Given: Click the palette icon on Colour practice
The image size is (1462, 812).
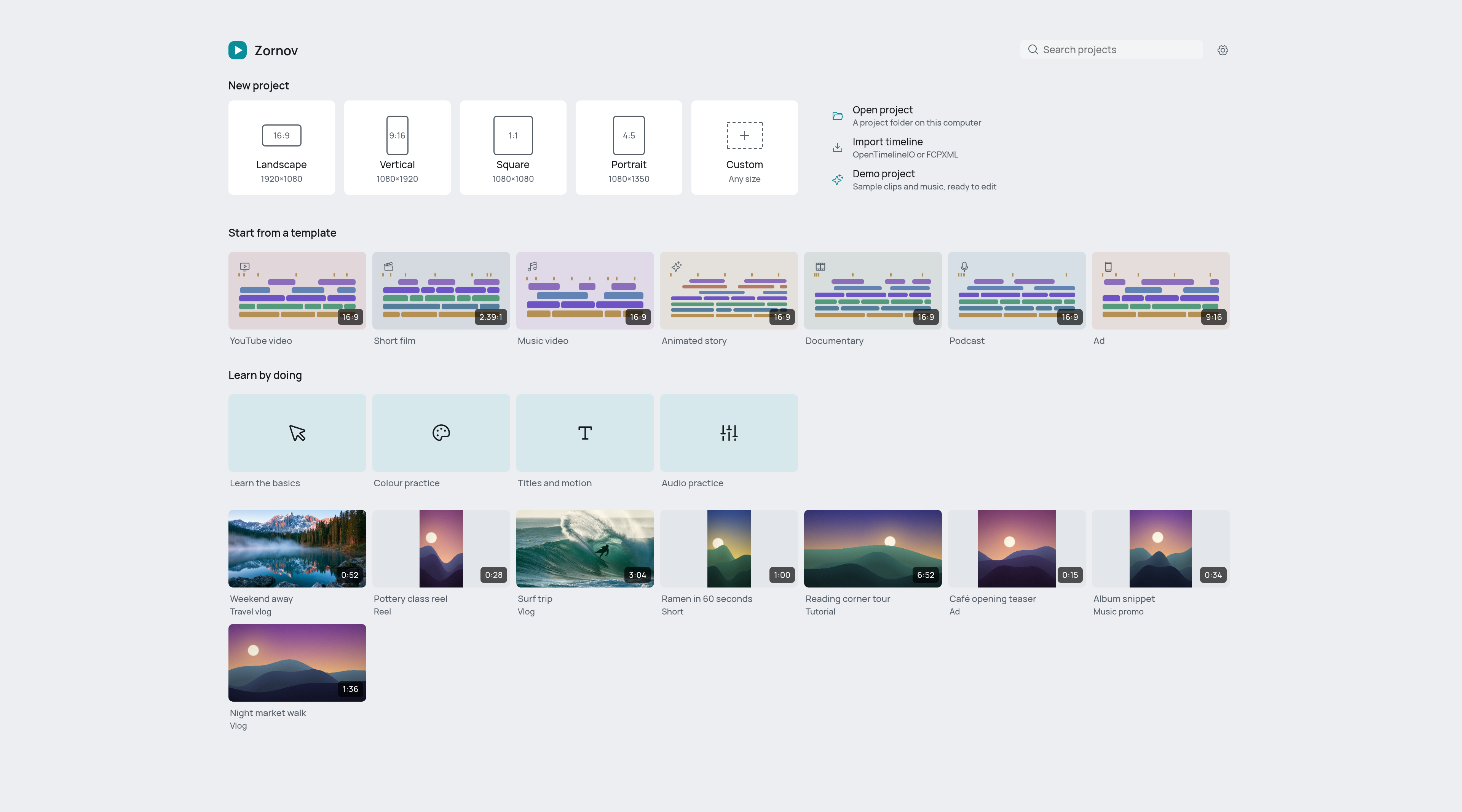Looking at the screenshot, I should (441, 433).
